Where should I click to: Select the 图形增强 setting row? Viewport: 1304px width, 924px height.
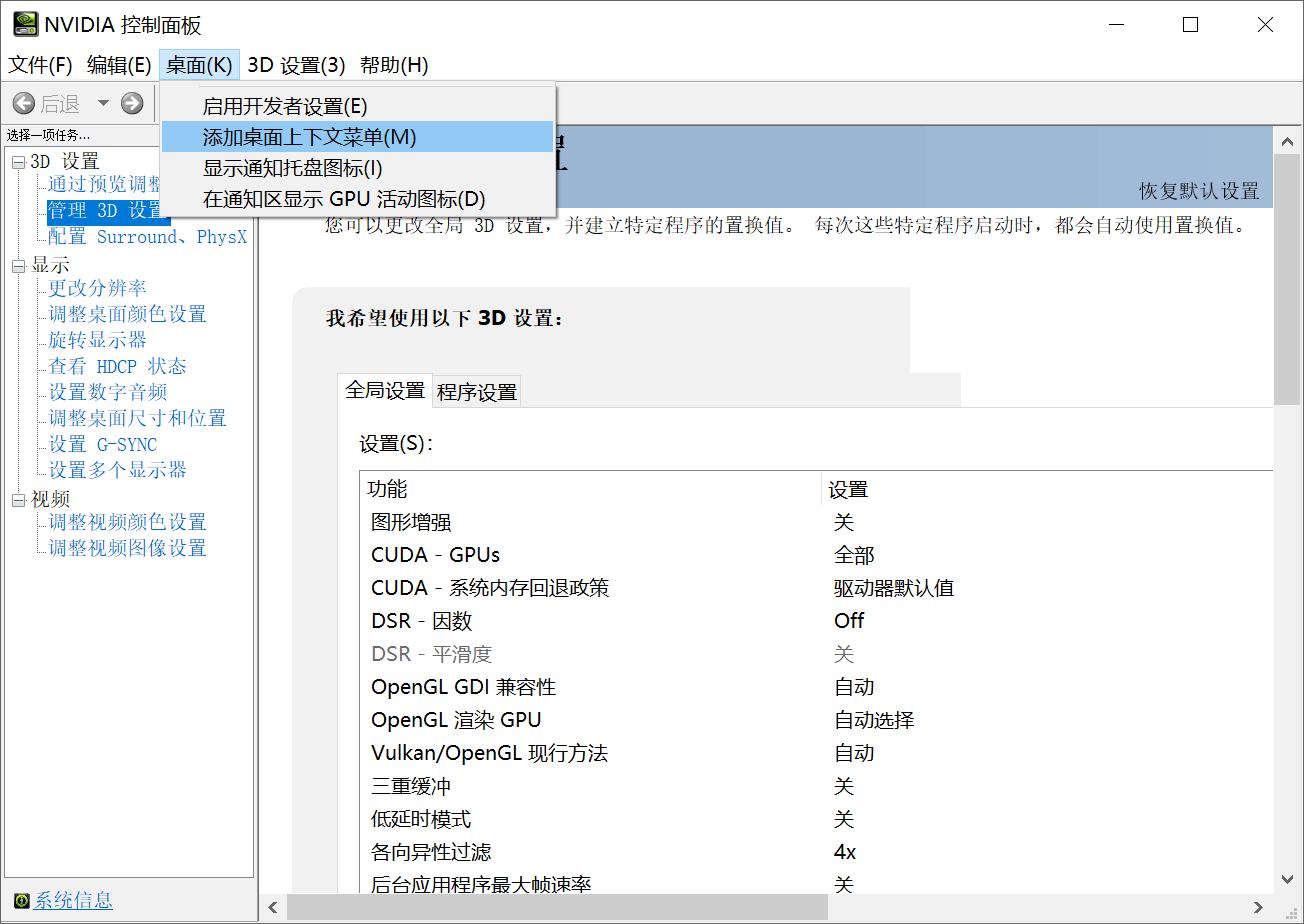point(816,522)
